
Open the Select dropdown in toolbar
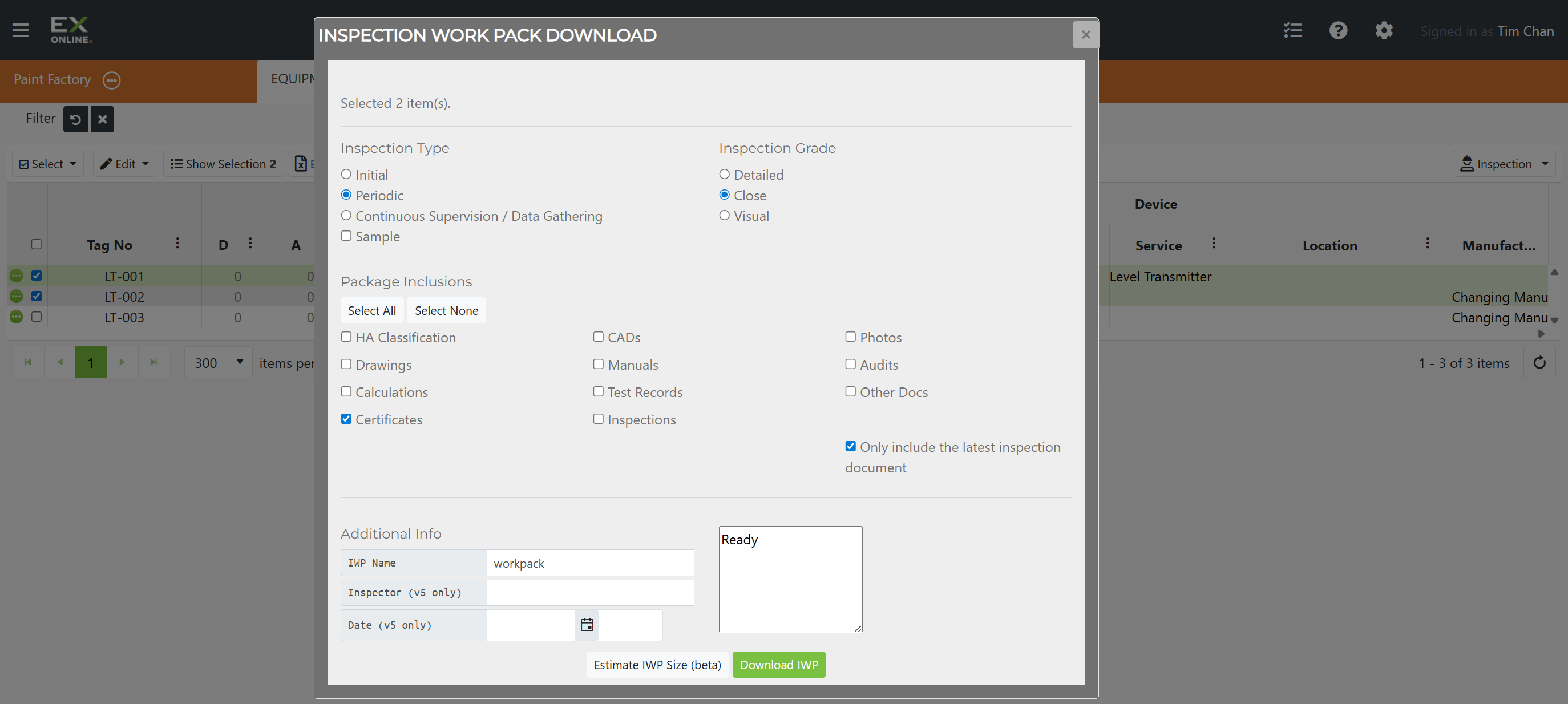click(48, 164)
